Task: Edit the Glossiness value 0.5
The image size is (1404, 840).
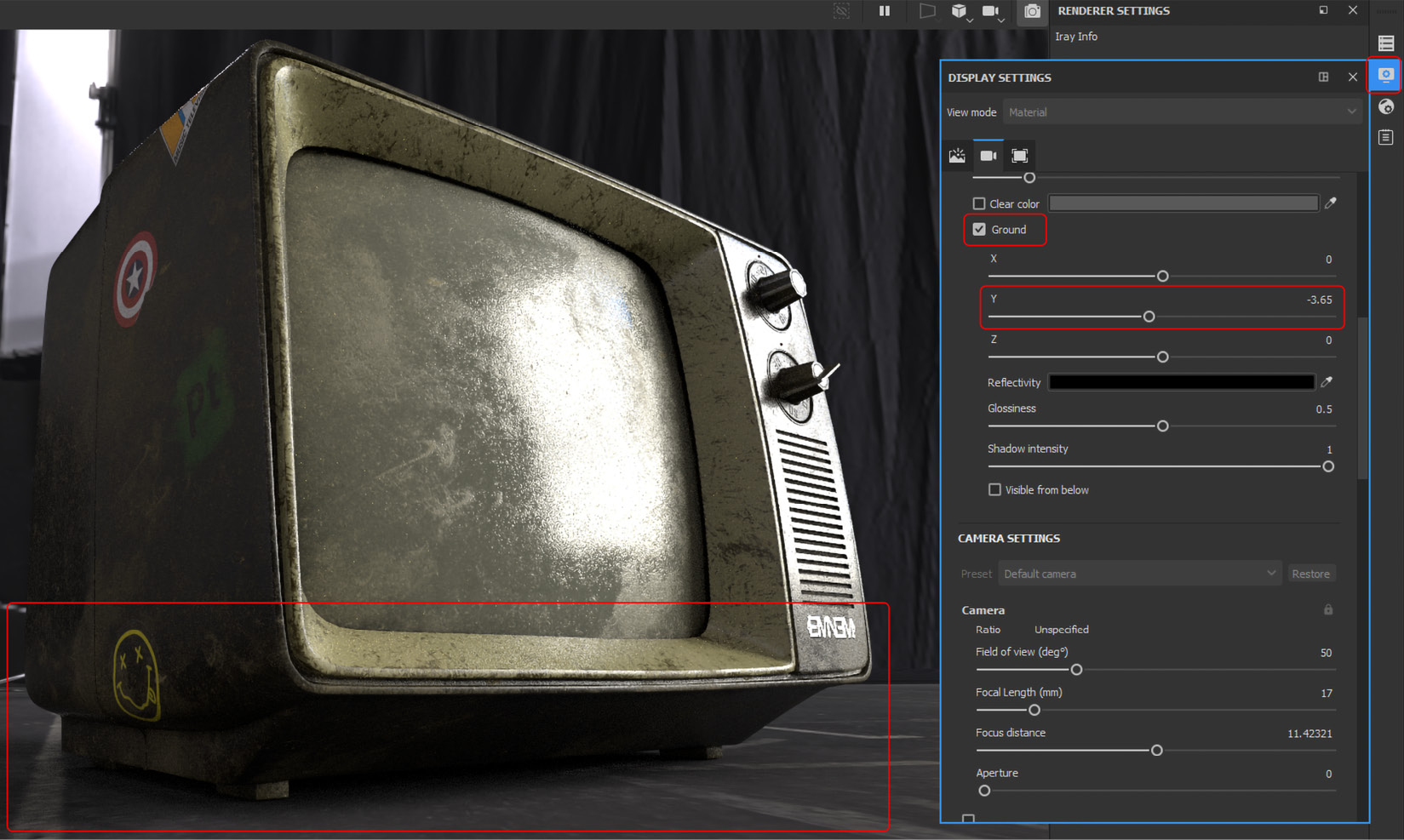Action: tap(1324, 409)
